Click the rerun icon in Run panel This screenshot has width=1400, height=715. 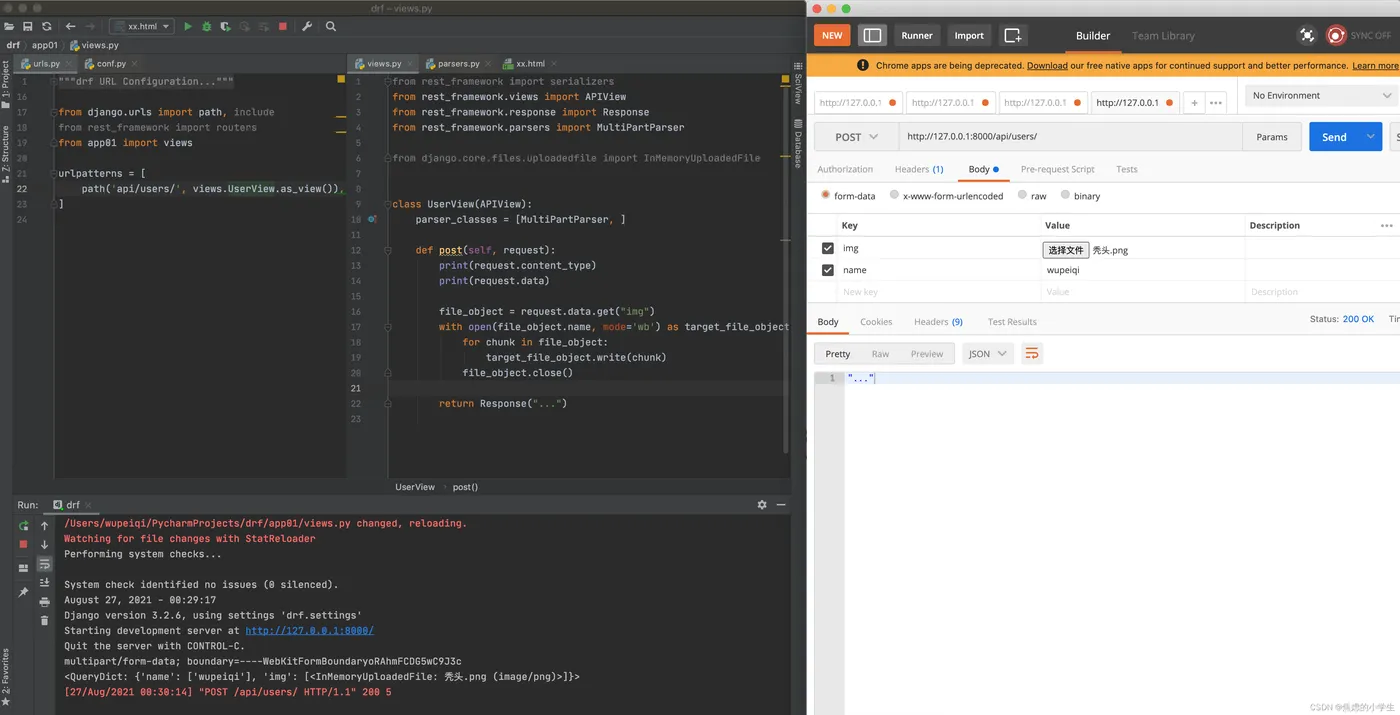coord(24,526)
